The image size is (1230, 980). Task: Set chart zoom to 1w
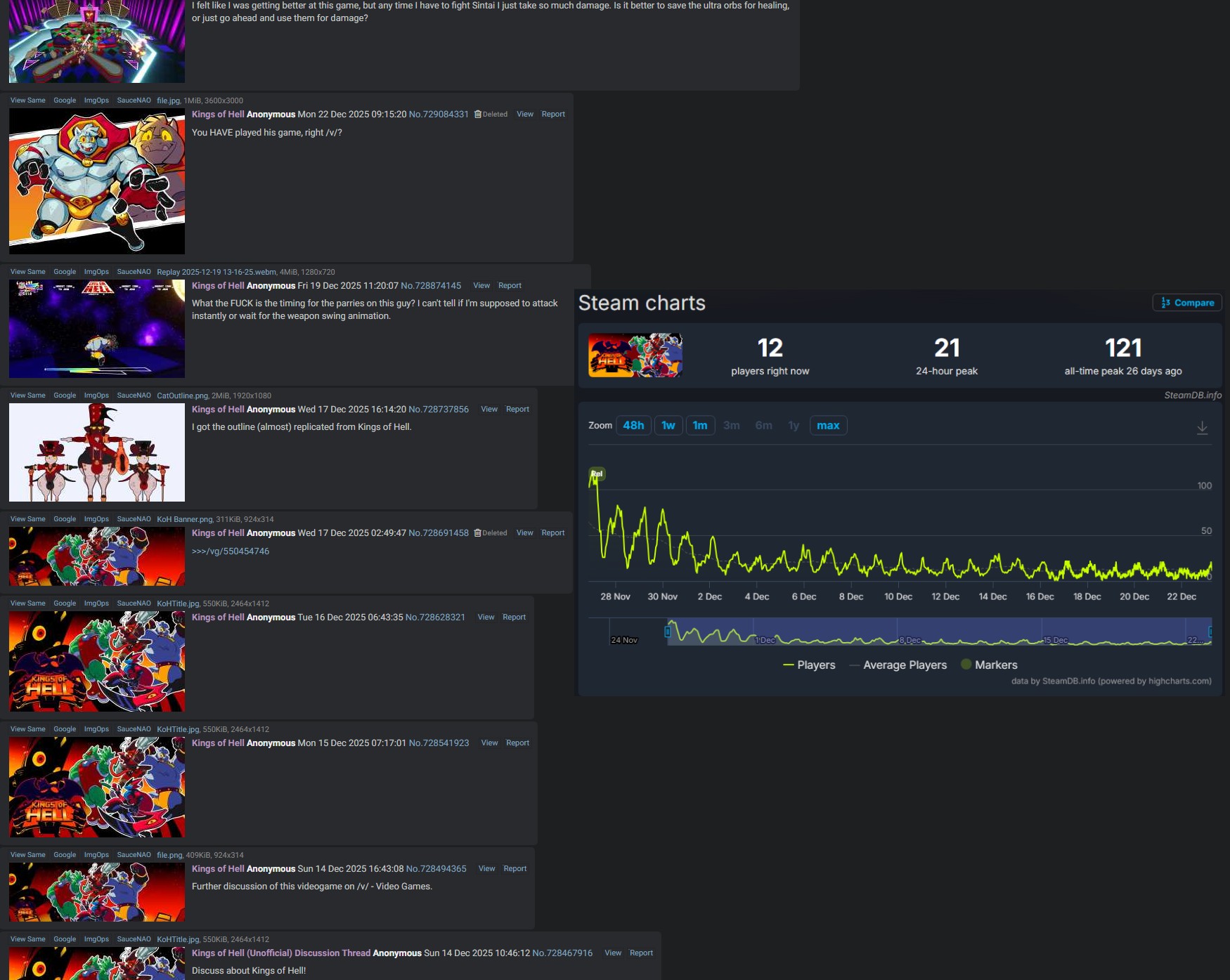(668, 426)
